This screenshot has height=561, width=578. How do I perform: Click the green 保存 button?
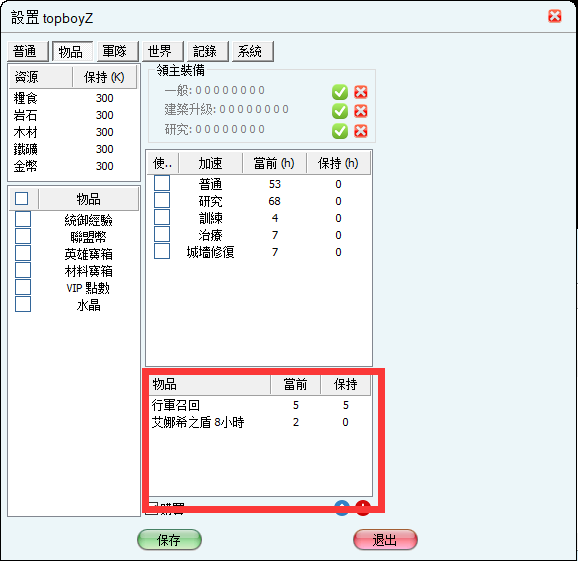tap(169, 540)
